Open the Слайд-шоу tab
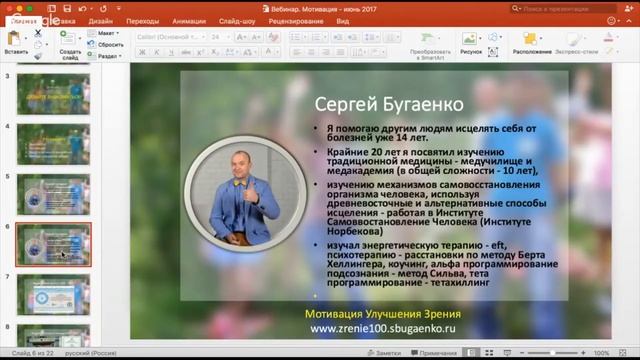640x360 pixels. coord(237,21)
